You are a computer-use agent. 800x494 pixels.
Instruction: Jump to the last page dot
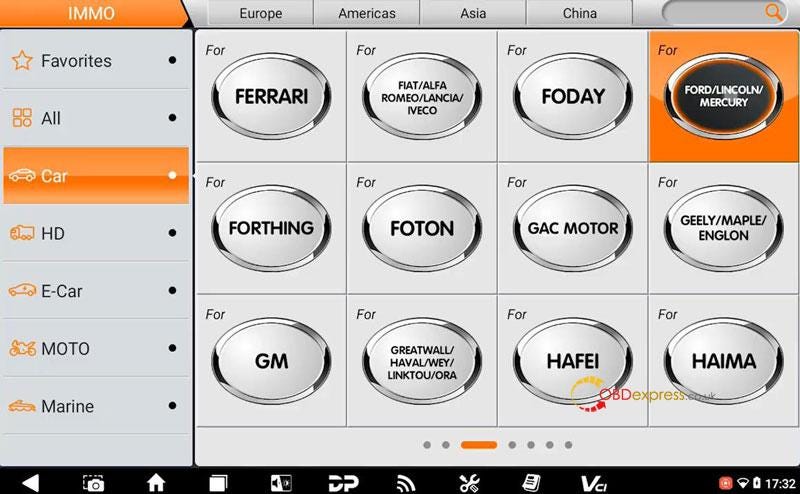coord(568,445)
